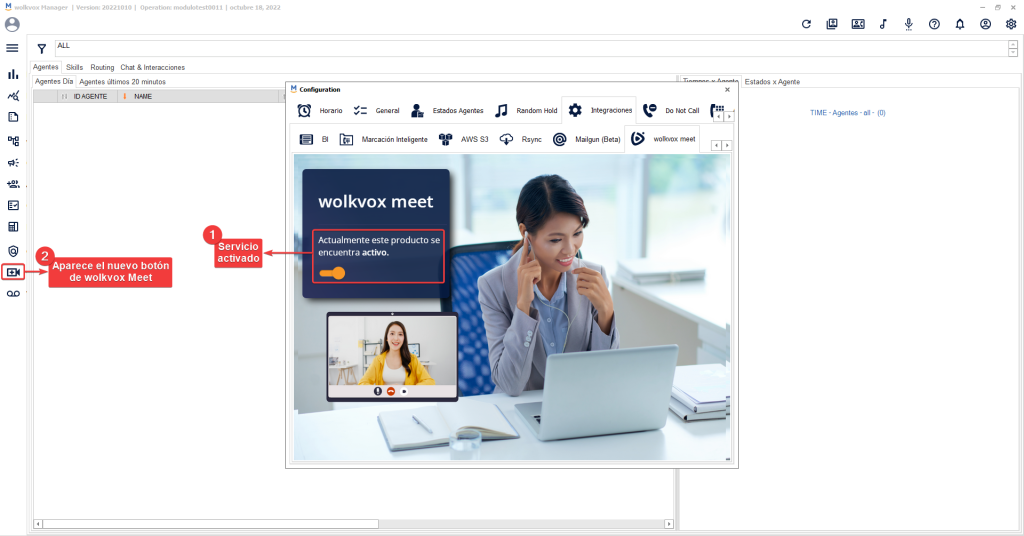1024x536 pixels.
Task: Click the agent table horizontal scrollbar thumb
Action: (210, 524)
